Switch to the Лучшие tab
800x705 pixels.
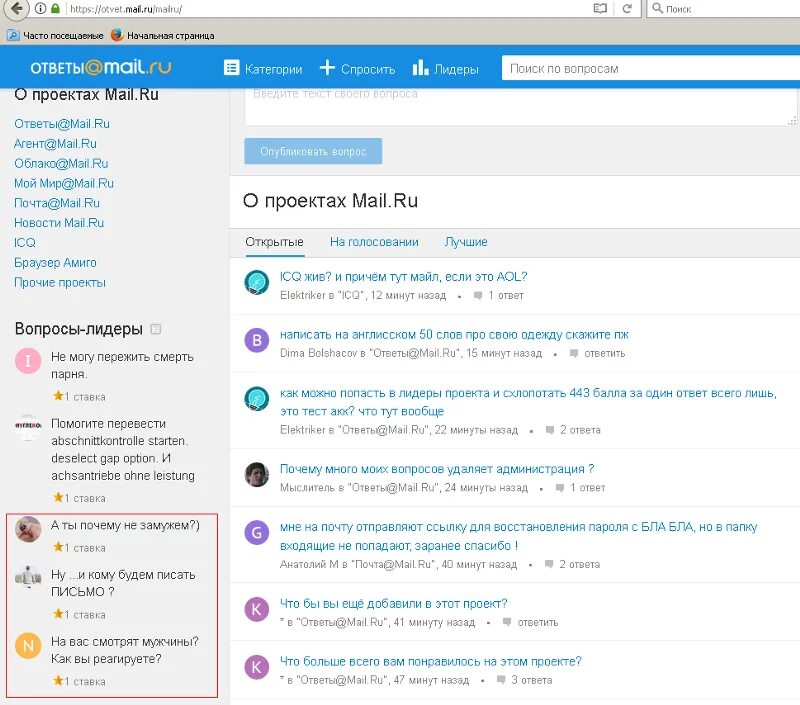click(x=466, y=242)
